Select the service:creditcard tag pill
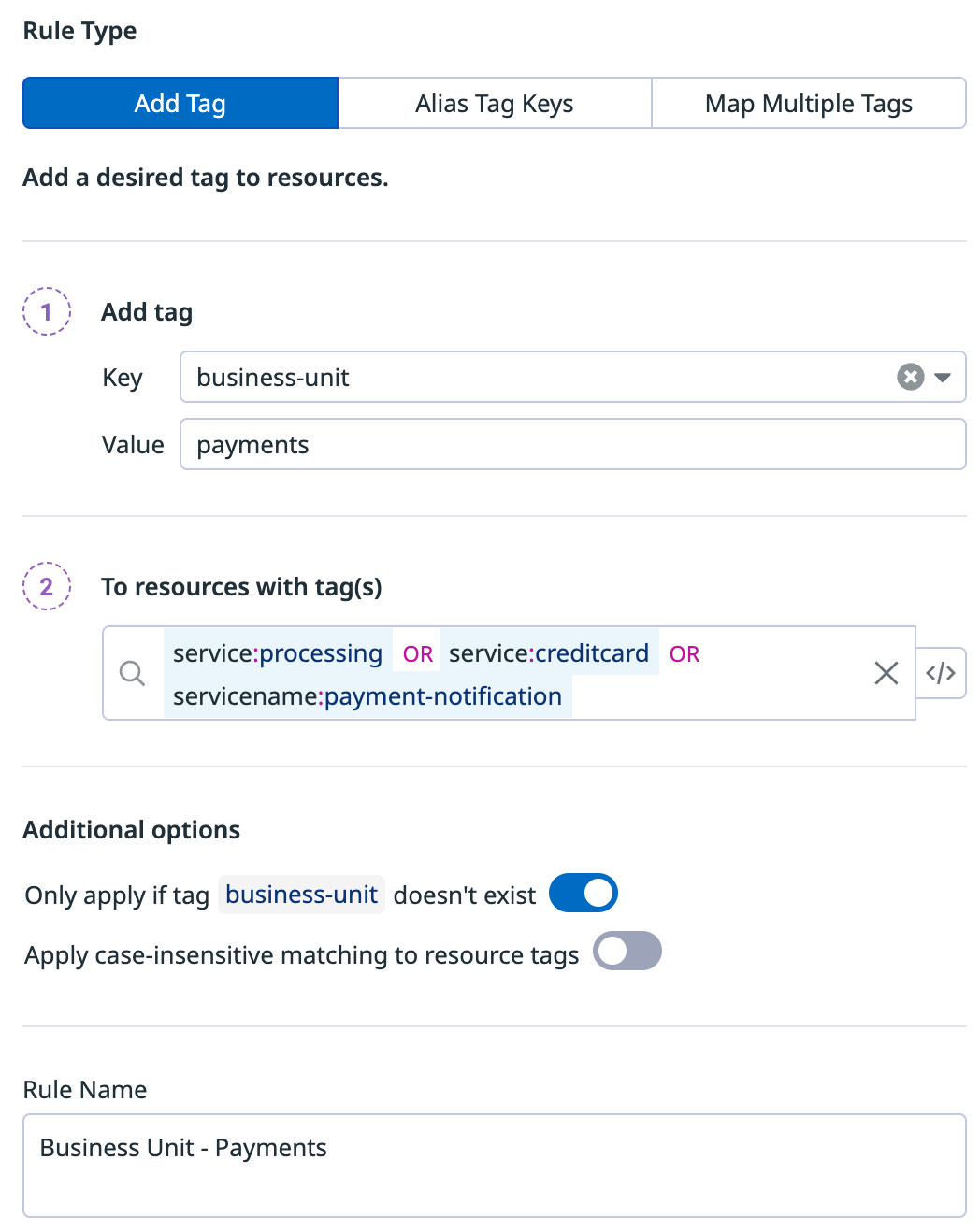This screenshot has width=980, height=1232. tap(549, 652)
